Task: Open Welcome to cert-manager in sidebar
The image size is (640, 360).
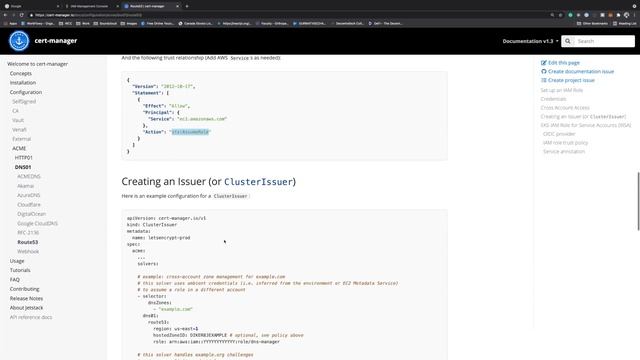Action: pyautogui.click(x=38, y=64)
